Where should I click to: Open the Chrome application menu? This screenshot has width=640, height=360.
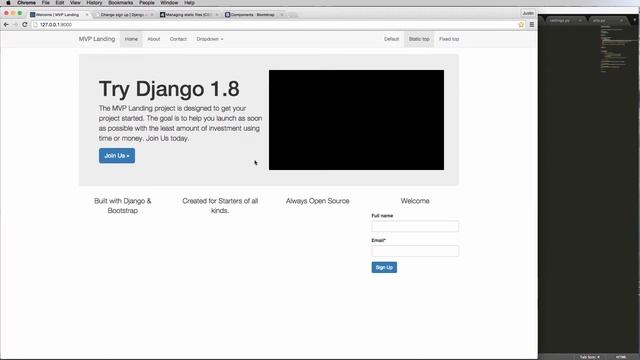[26, 2]
